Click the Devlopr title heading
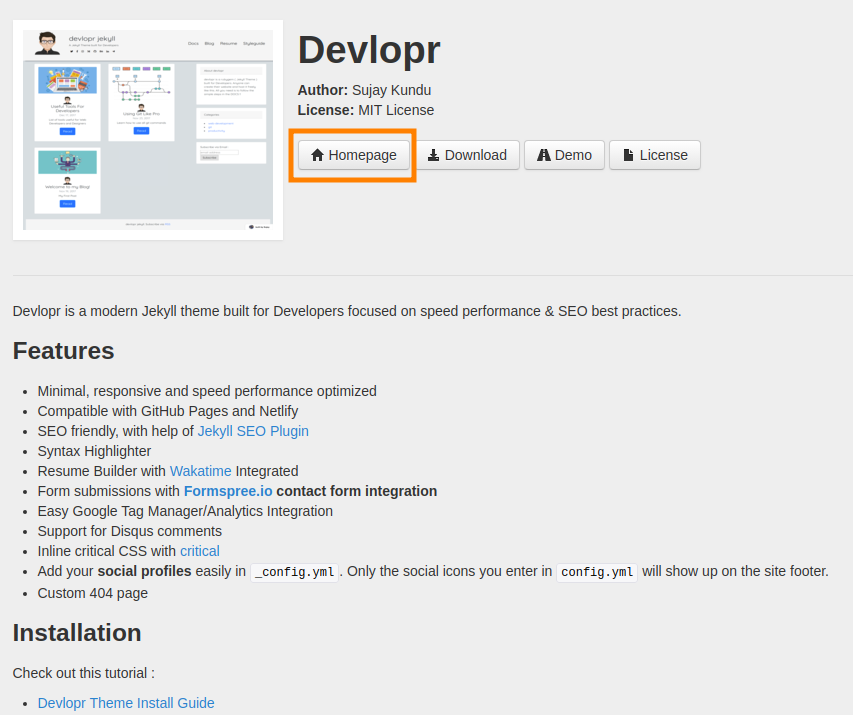The image size is (853, 715). pyautogui.click(x=369, y=50)
